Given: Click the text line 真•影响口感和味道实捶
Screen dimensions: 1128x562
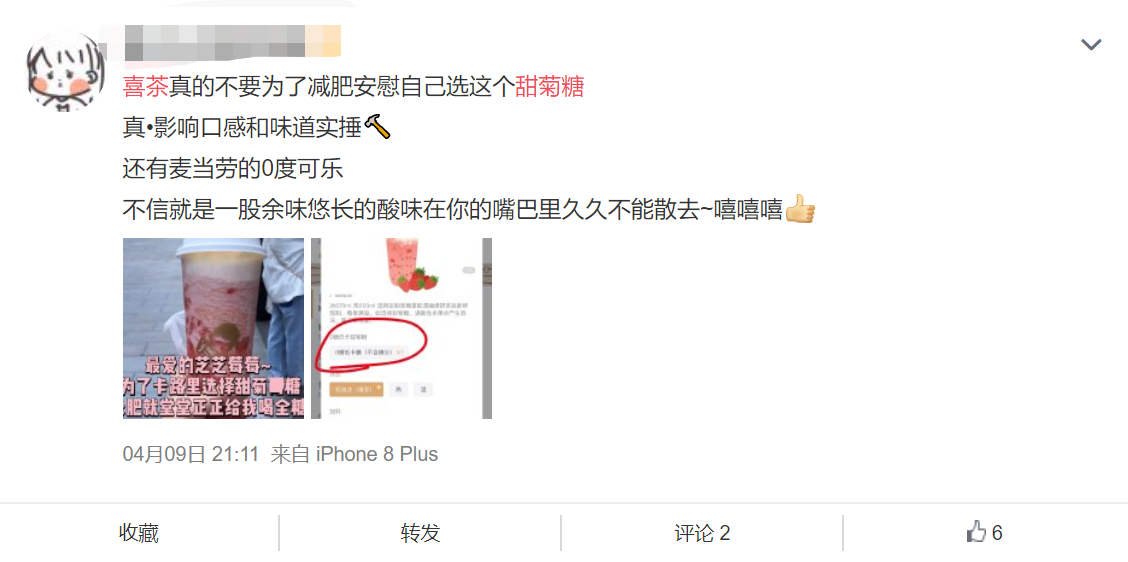Looking at the screenshot, I should [x=243, y=128].
